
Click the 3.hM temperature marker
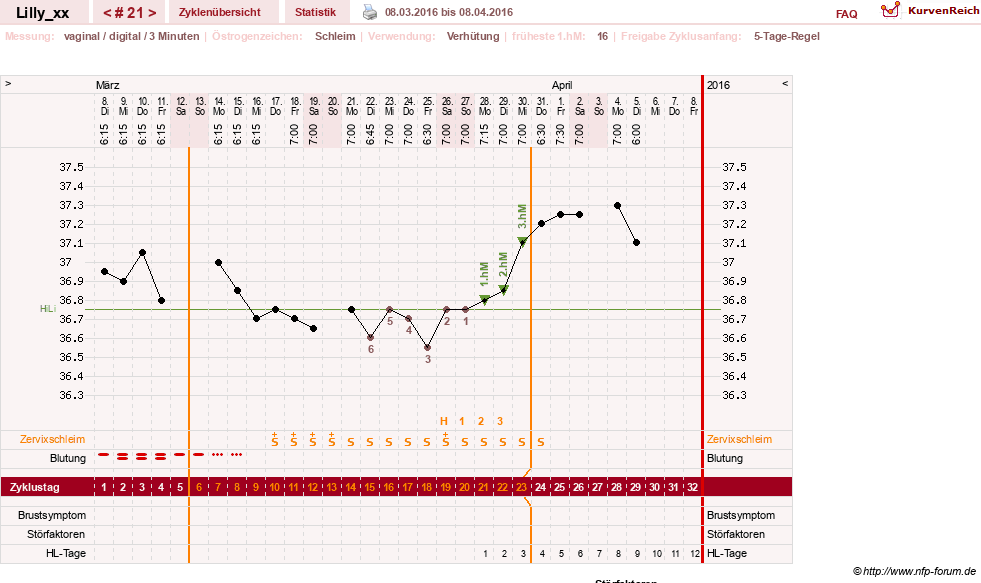point(522,241)
